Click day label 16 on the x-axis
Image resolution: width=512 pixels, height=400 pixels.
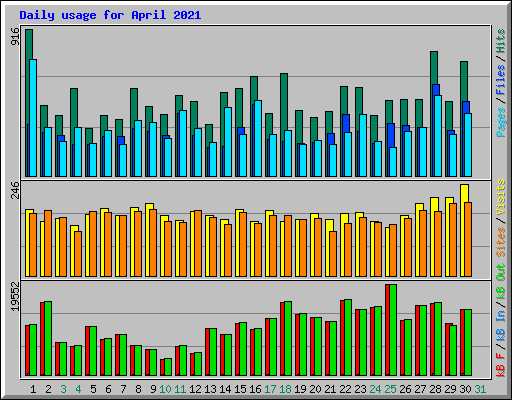[x=255, y=389]
